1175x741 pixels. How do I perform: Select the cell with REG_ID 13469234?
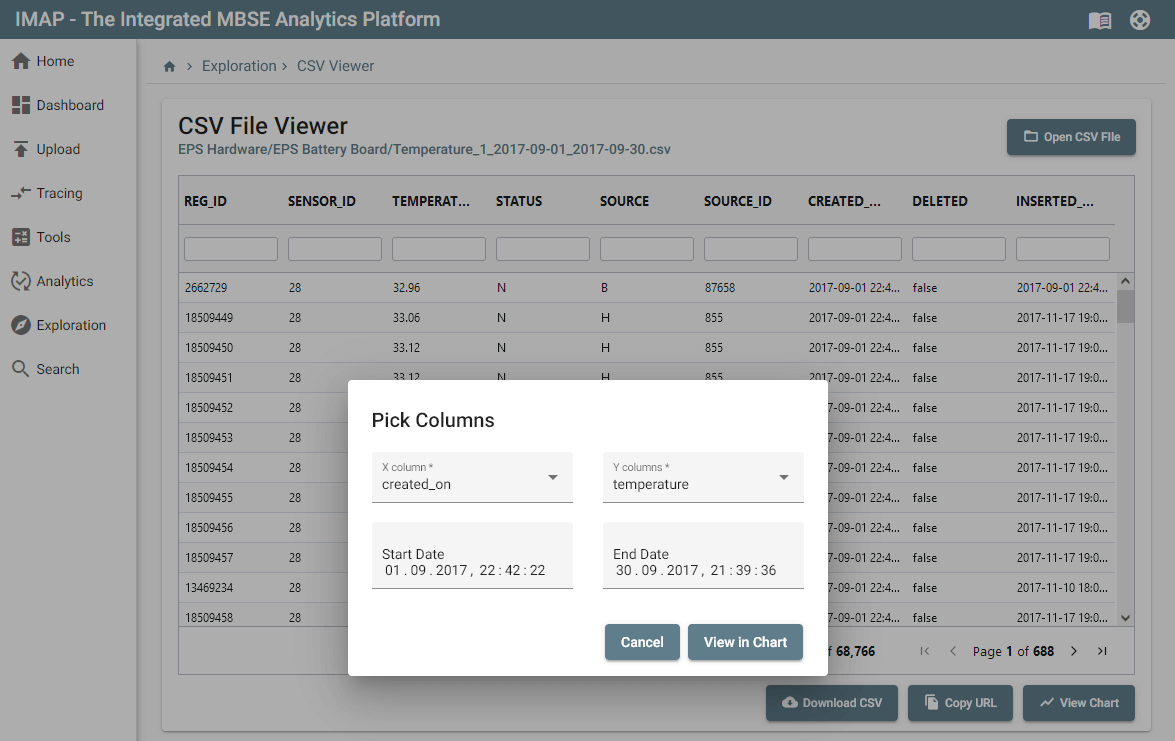pyautogui.click(x=209, y=587)
